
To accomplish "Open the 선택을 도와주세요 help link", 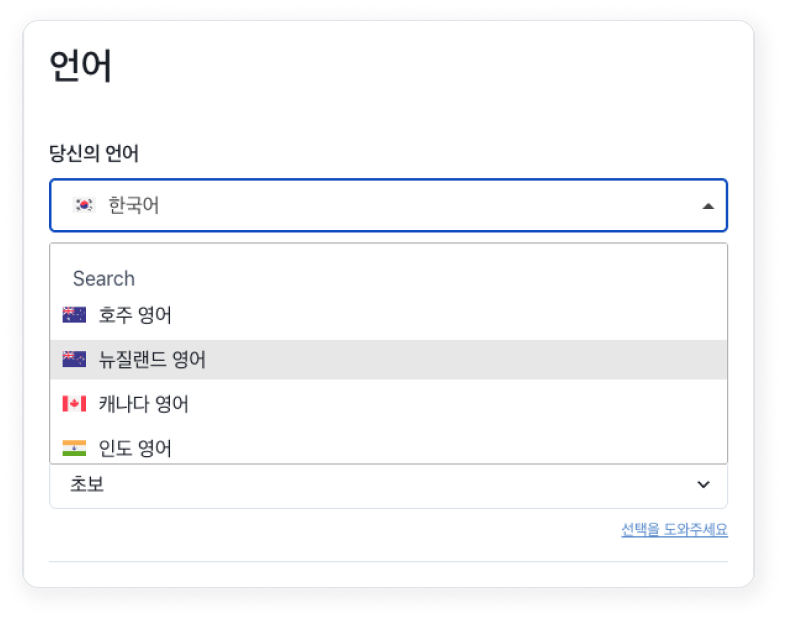I will pyautogui.click(x=674, y=530).
